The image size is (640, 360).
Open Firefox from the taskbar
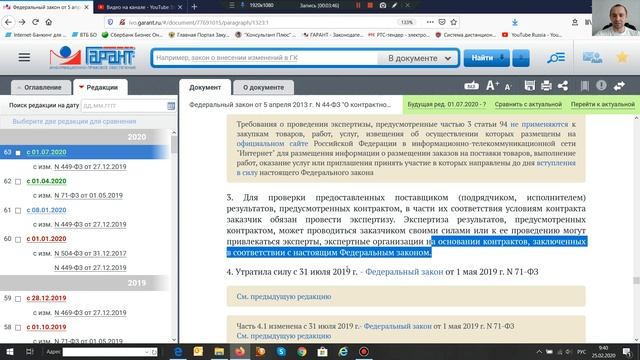(x=240, y=351)
